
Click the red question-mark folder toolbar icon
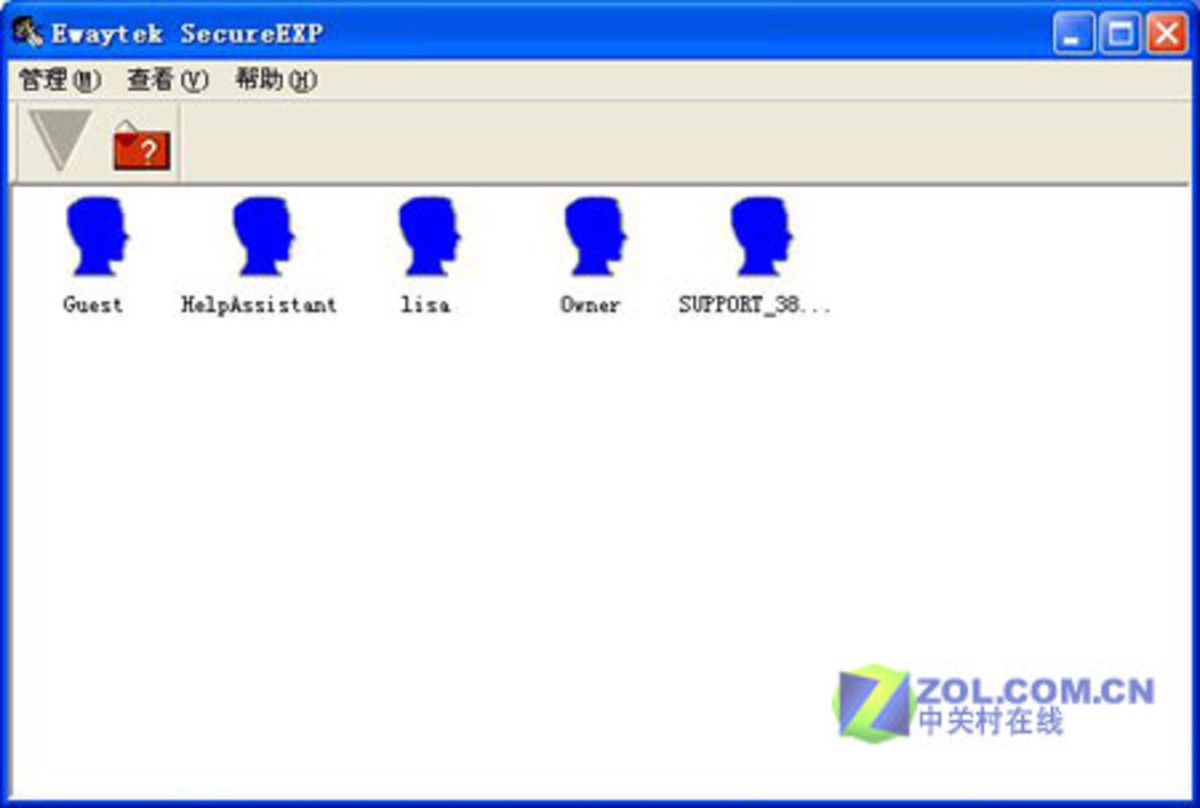coord(141,146)
